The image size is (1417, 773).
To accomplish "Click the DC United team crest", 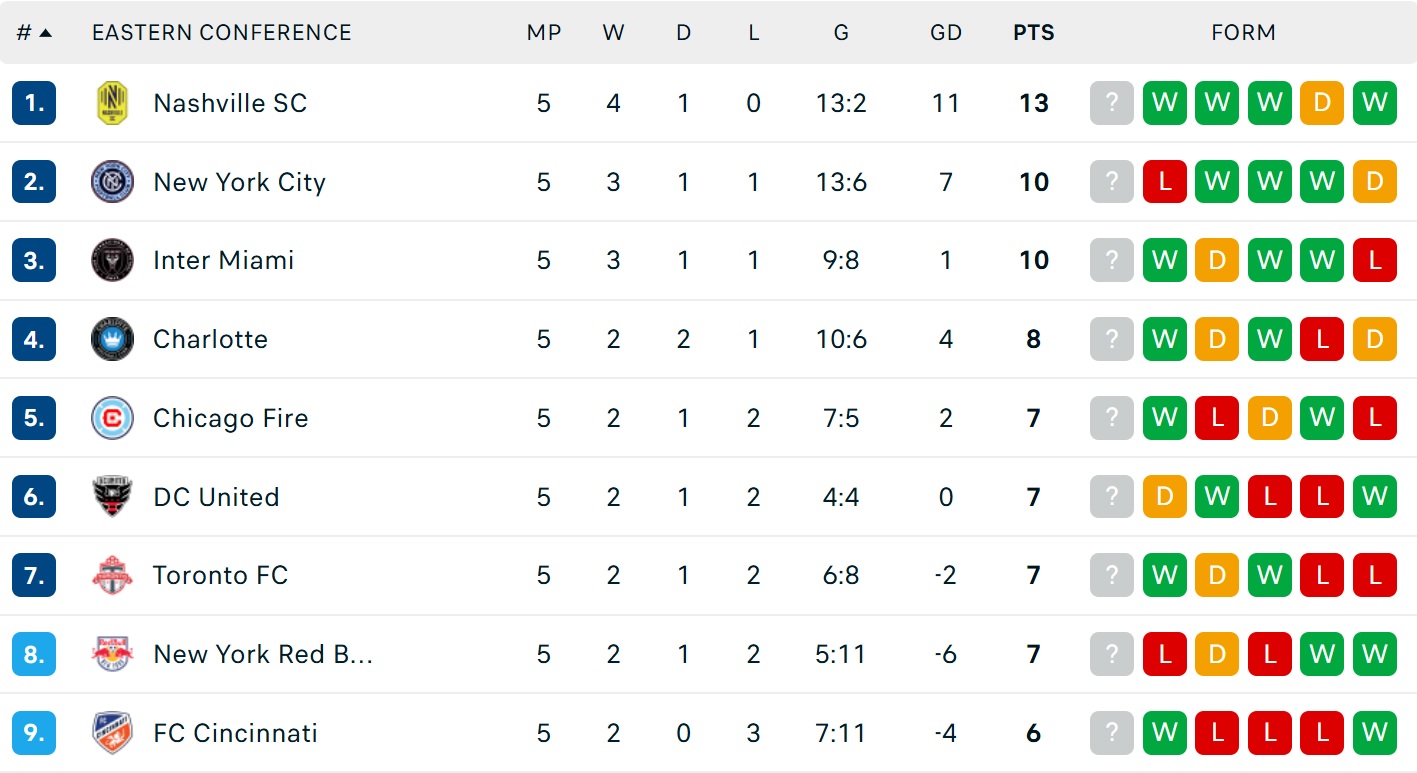I will coord(112,497).
